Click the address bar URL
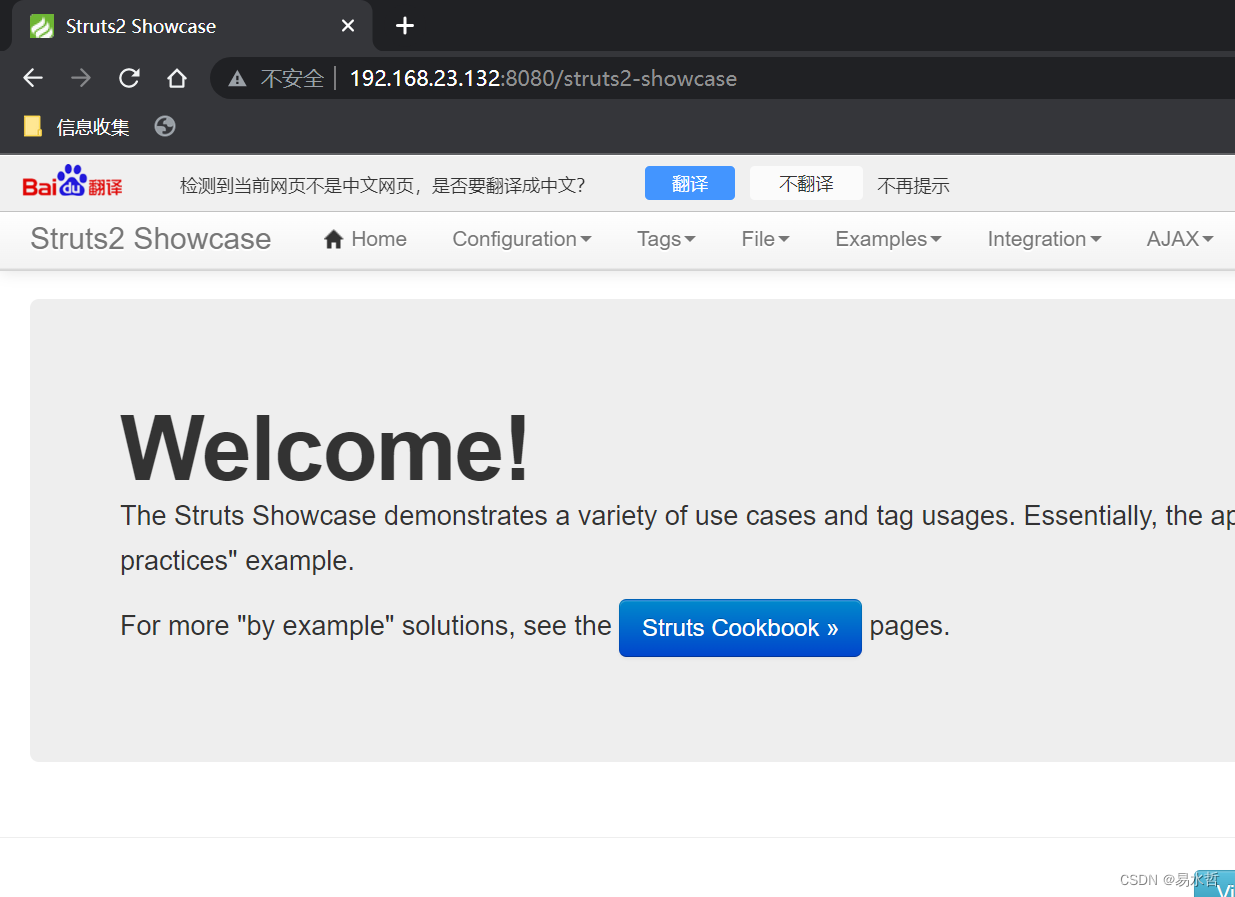The width and height of the screenshot is (1235, 897). point(543,79)
